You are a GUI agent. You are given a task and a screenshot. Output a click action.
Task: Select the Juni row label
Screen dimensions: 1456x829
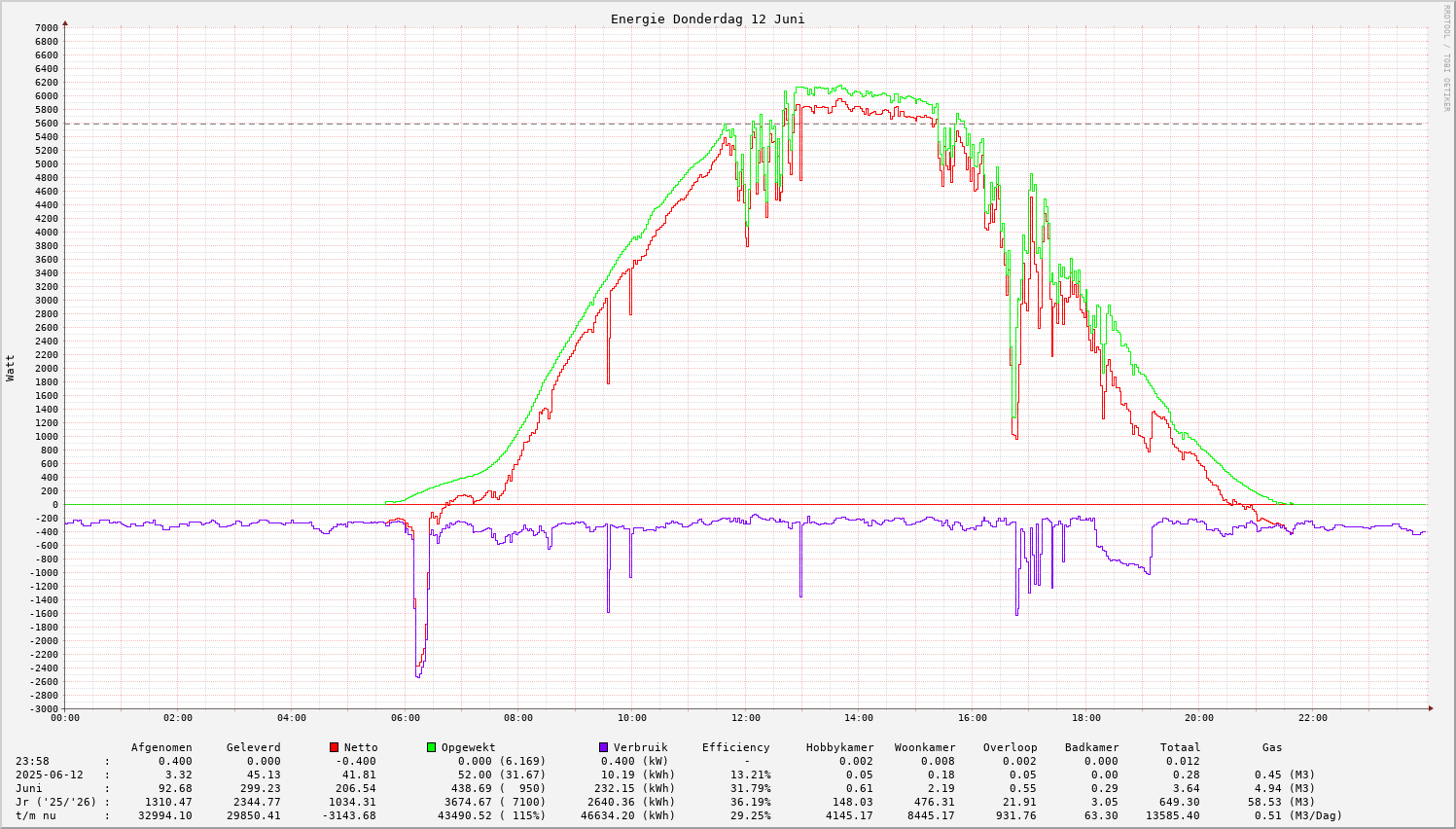(x=29, y=788)
